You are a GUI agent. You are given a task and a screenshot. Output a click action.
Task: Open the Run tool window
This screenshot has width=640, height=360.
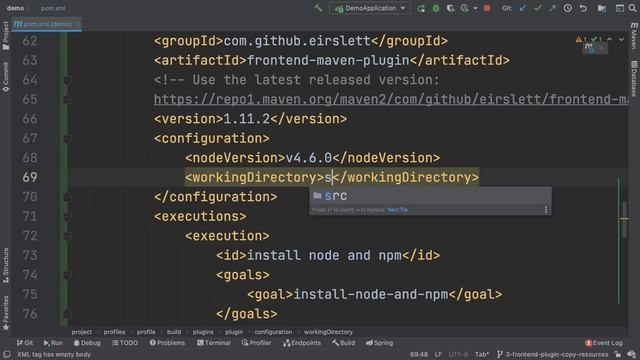pyautogui.click(x=53, y=343)
